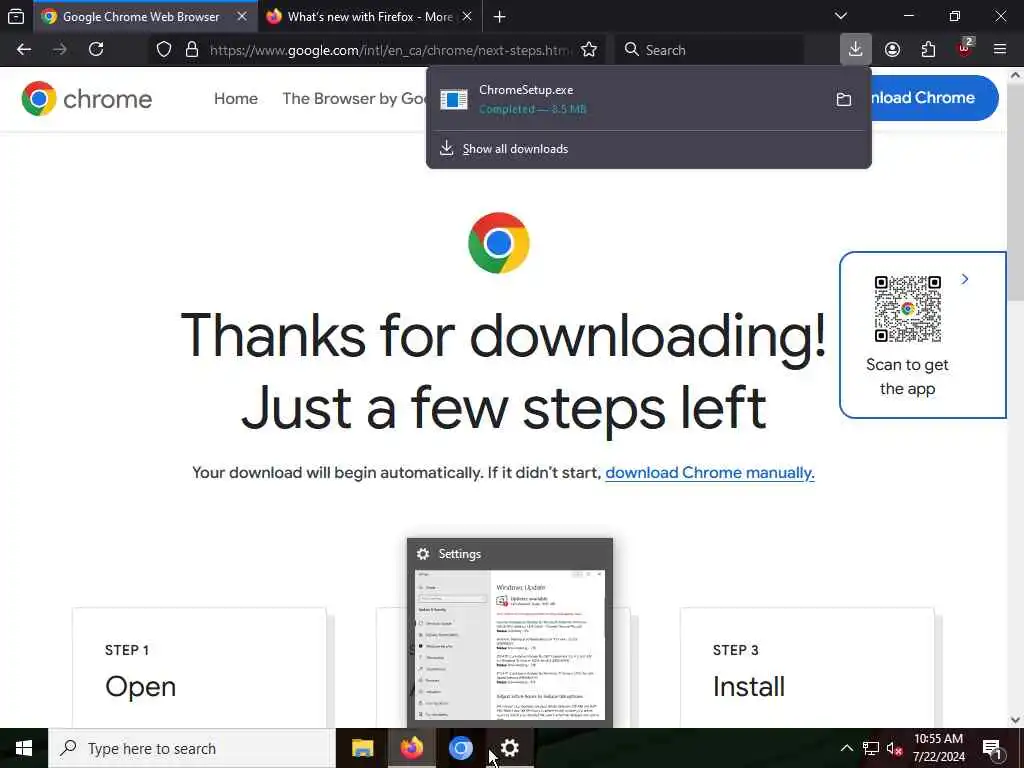Click the STEP 3 Install card
The width and height of the screenshot is (1024, 768).
(807, 667)
